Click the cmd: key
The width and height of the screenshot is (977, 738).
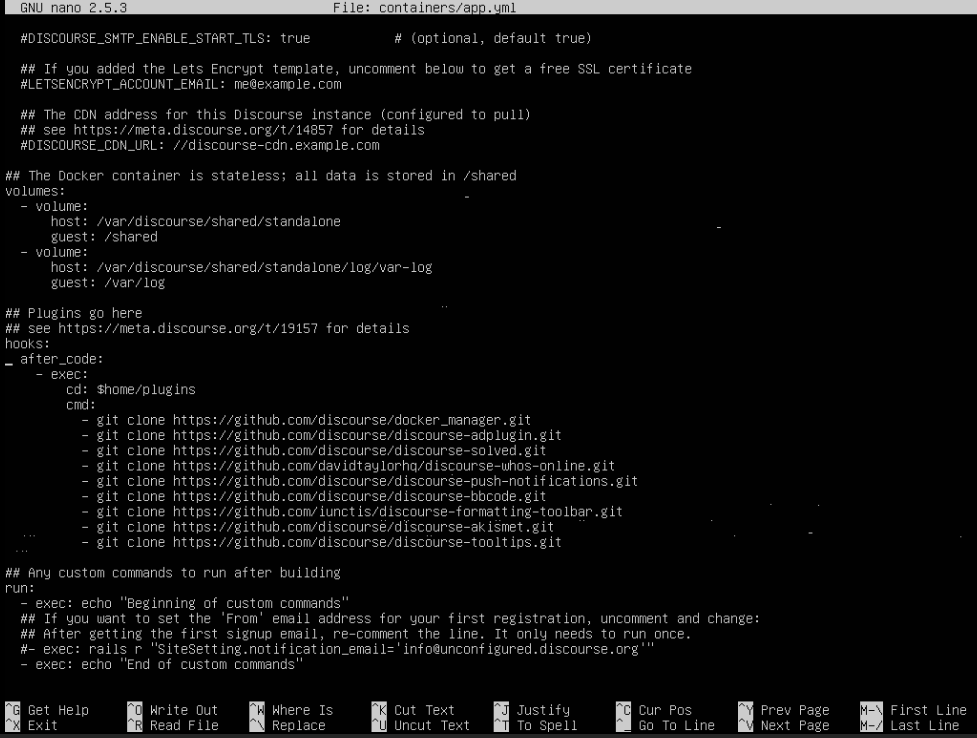[x=81, y=405]
